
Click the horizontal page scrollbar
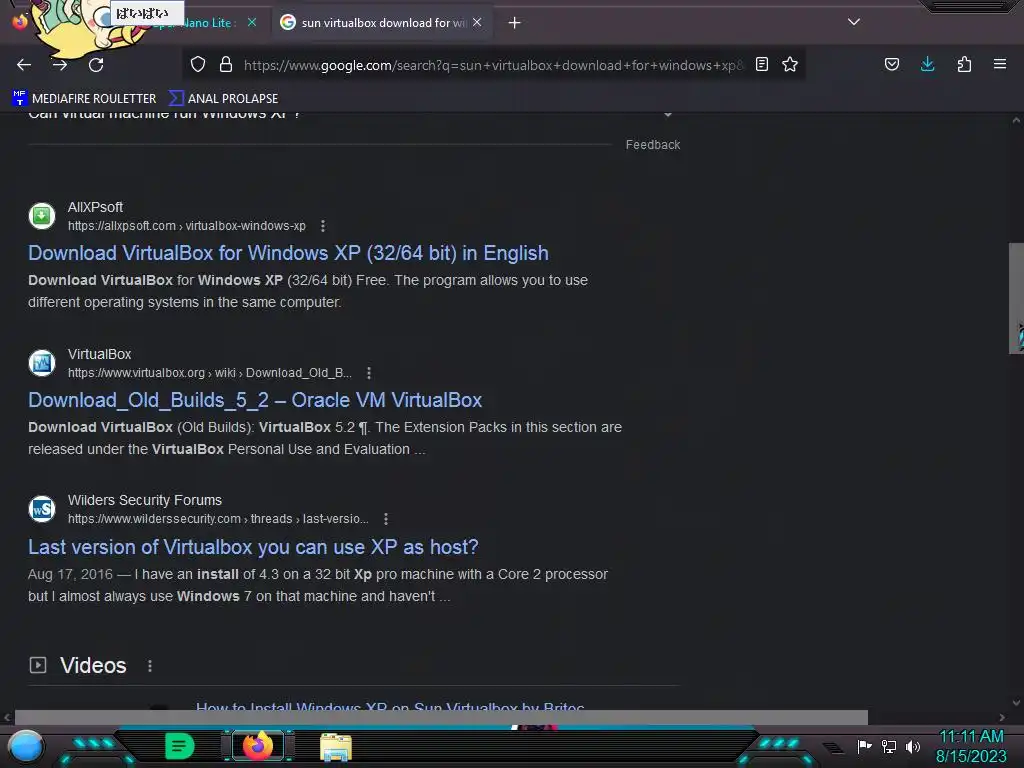tap(441, 717)
